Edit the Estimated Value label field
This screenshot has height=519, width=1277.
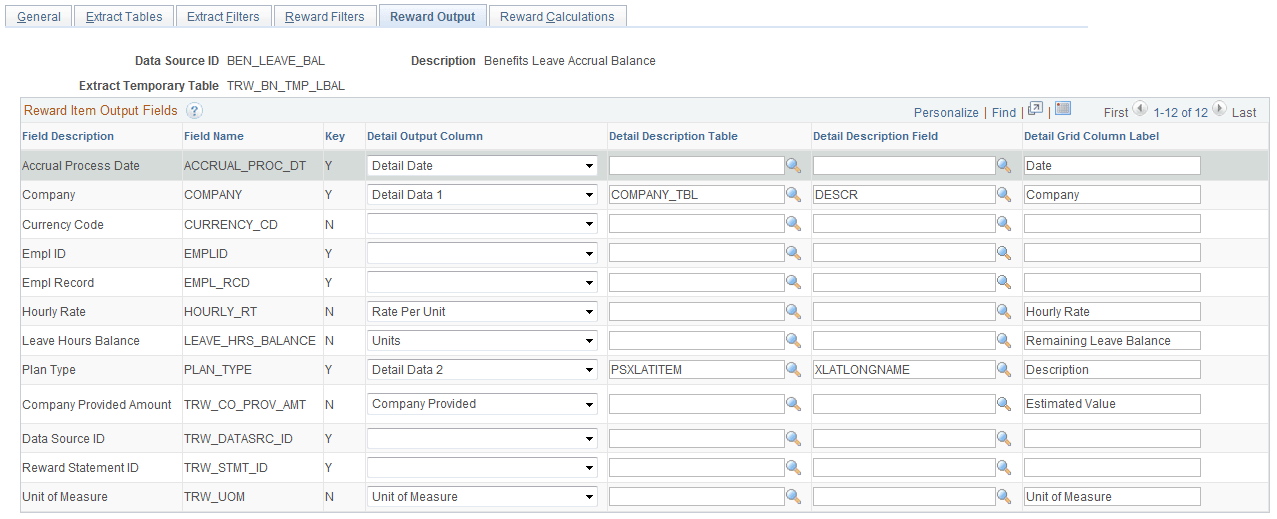point(1112,404)
